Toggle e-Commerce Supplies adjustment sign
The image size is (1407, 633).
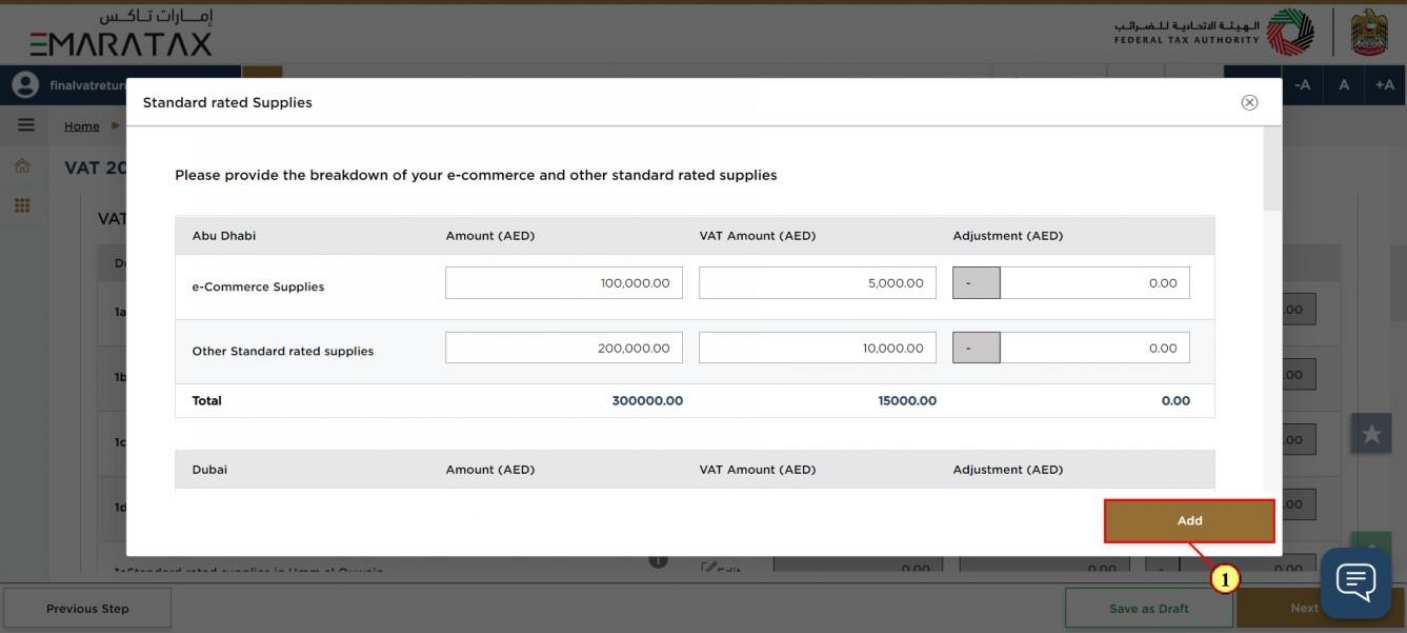pos(976,283)
